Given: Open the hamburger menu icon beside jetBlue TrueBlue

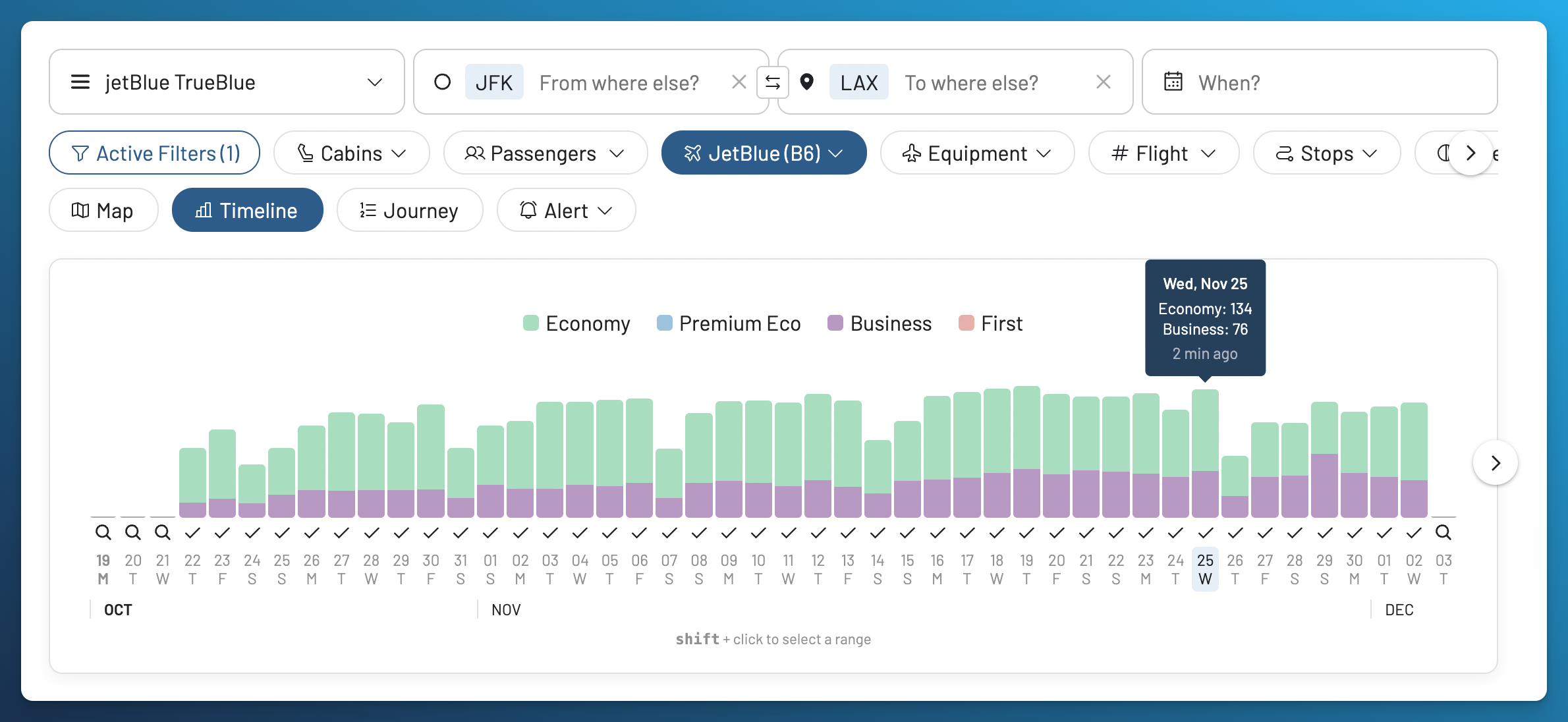Looking at the screenshot, I should tap(80, 82).
